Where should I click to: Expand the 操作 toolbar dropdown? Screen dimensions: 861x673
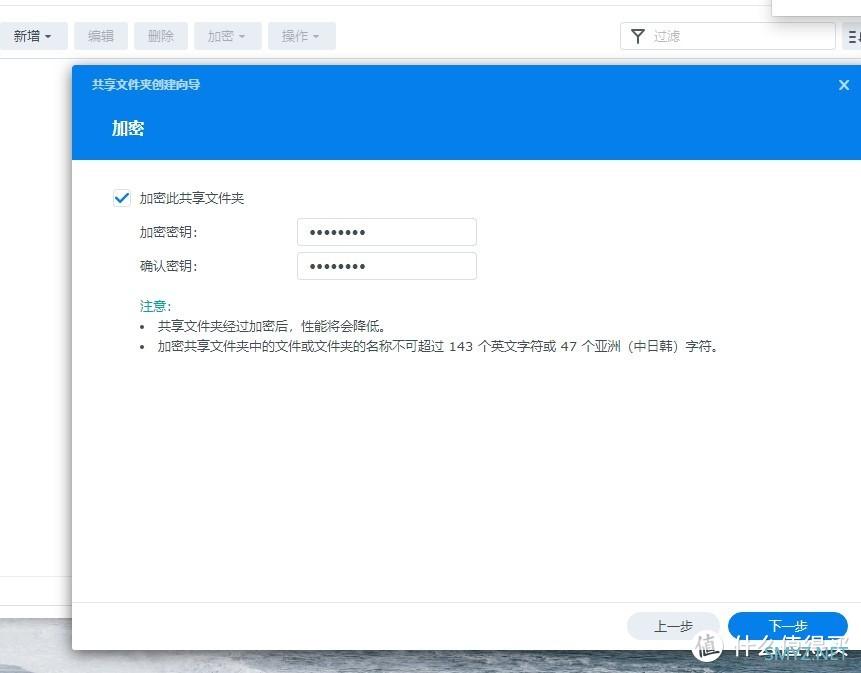(x=301, y=36)
